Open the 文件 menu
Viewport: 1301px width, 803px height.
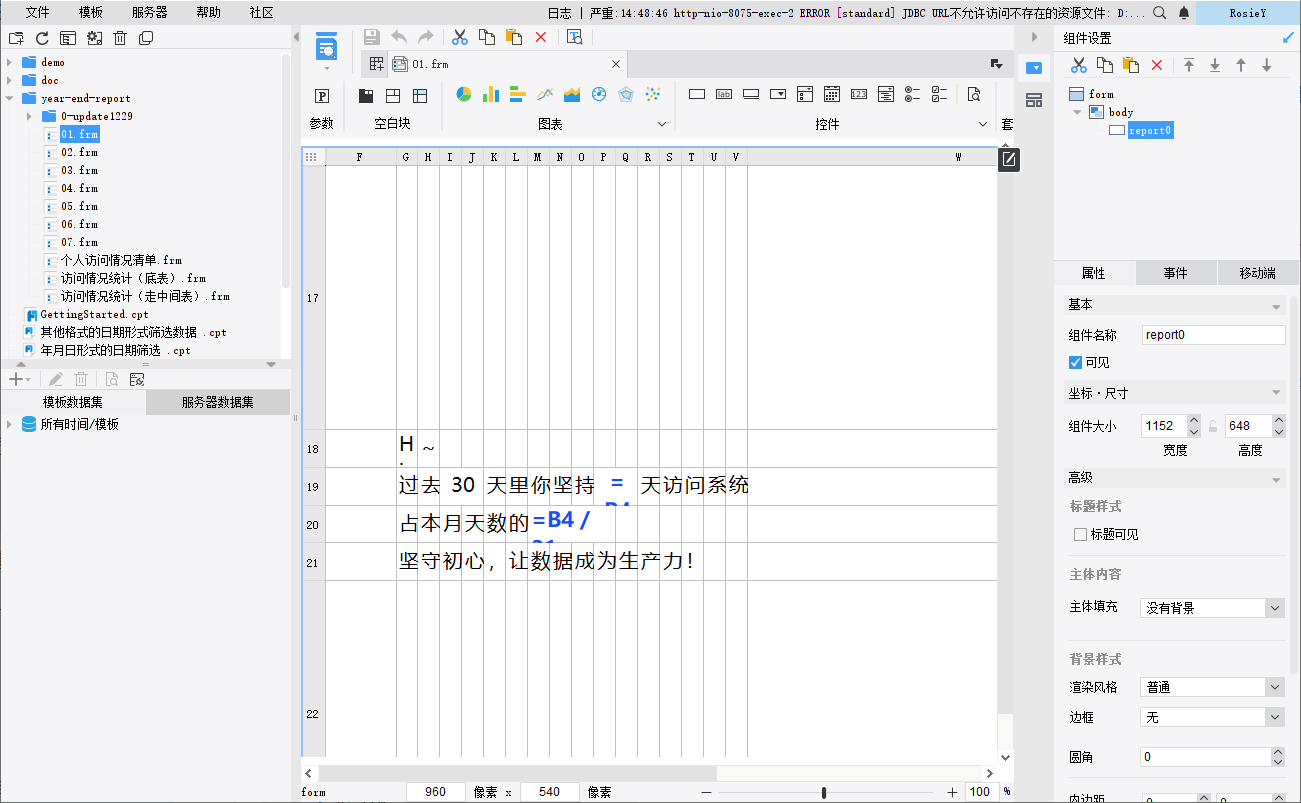[x=37, y=12]
